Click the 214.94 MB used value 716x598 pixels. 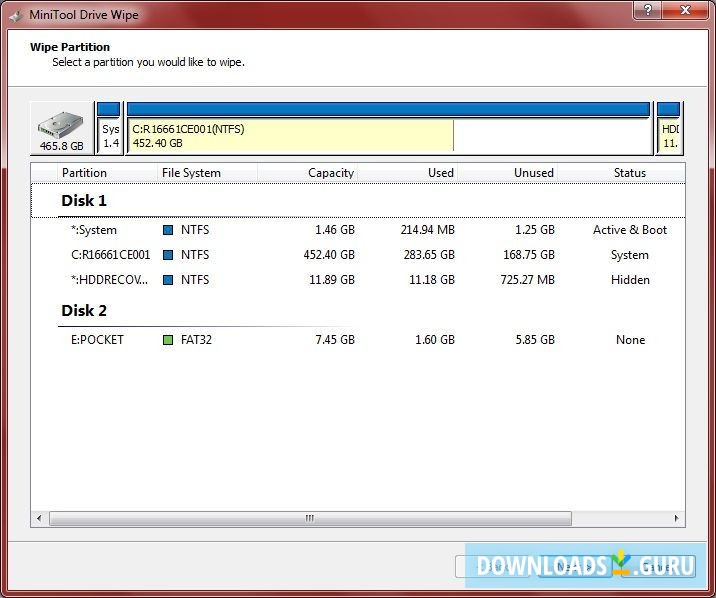click(428, 230)
